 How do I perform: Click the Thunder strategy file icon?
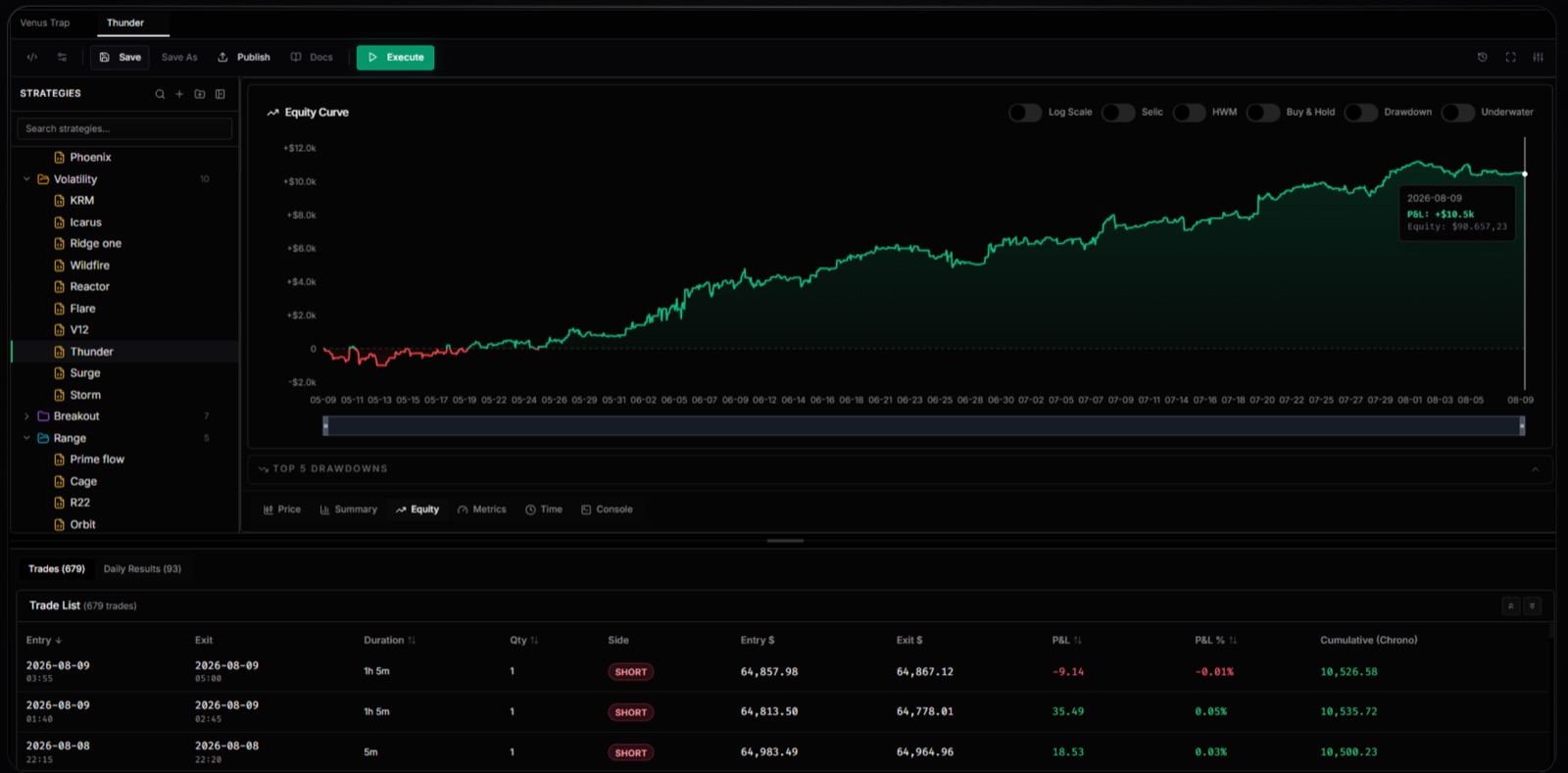(60, 352)
